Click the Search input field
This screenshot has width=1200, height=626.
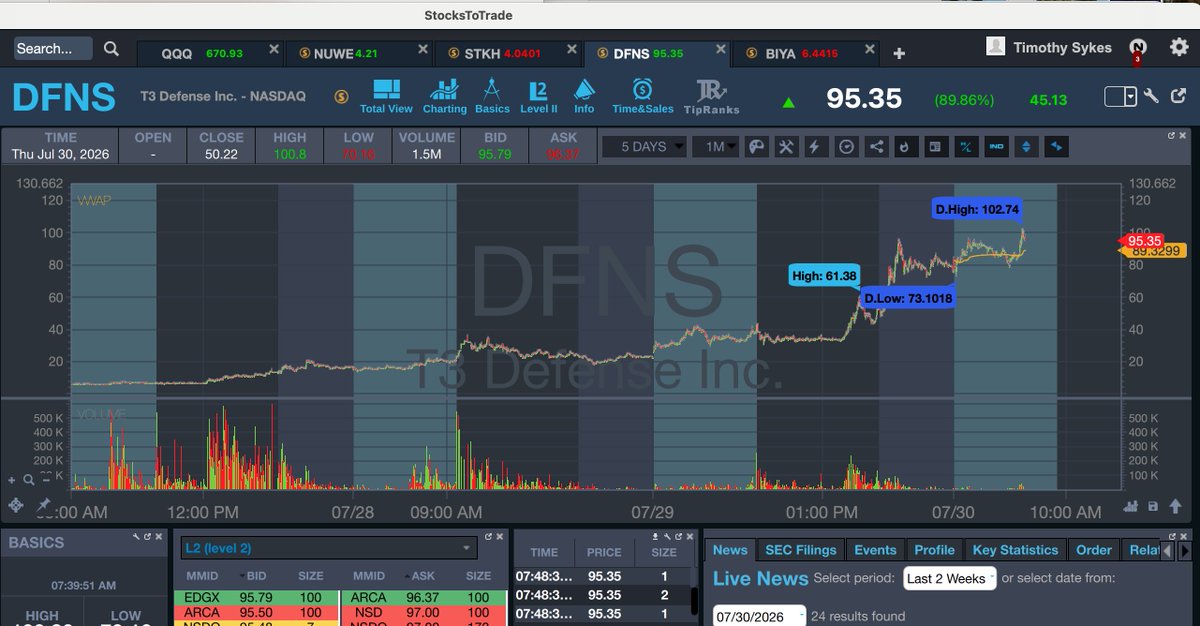pyautogui.click(x=53, y=48)
